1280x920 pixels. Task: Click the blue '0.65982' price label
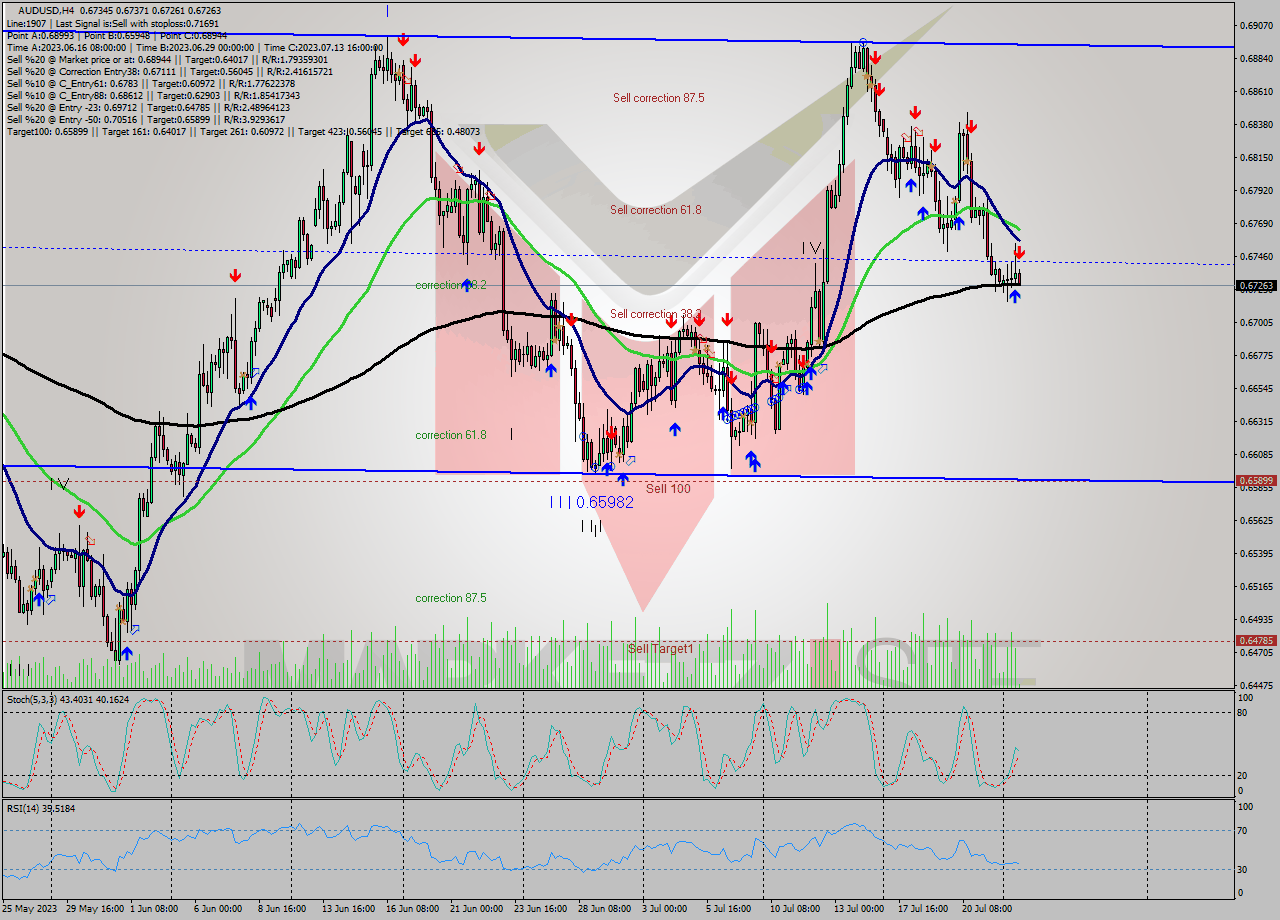[x=605, y=502]
